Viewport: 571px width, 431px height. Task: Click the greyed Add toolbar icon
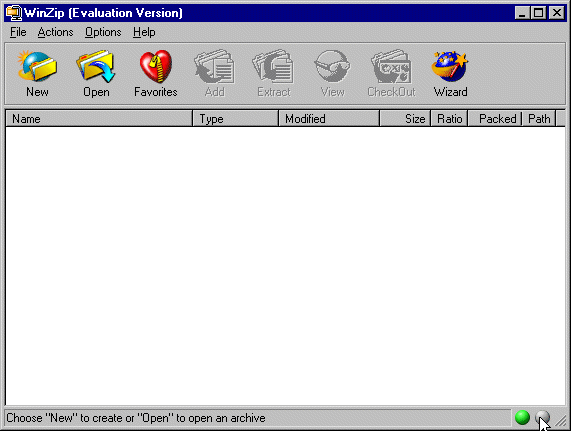pos(214,67)
